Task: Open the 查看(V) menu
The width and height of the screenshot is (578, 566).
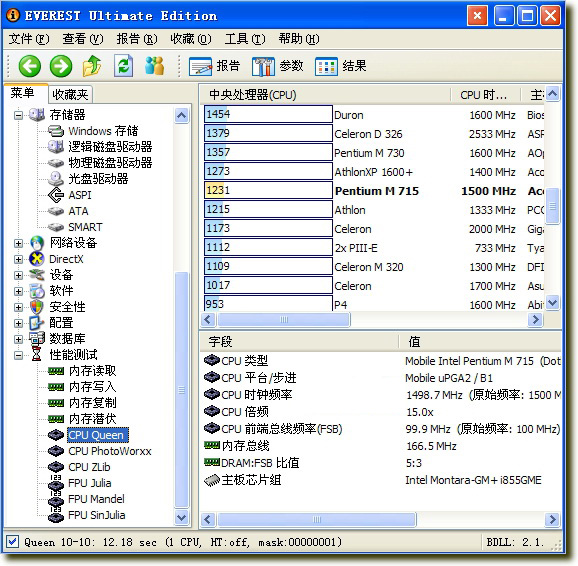Action: [83, 39]
